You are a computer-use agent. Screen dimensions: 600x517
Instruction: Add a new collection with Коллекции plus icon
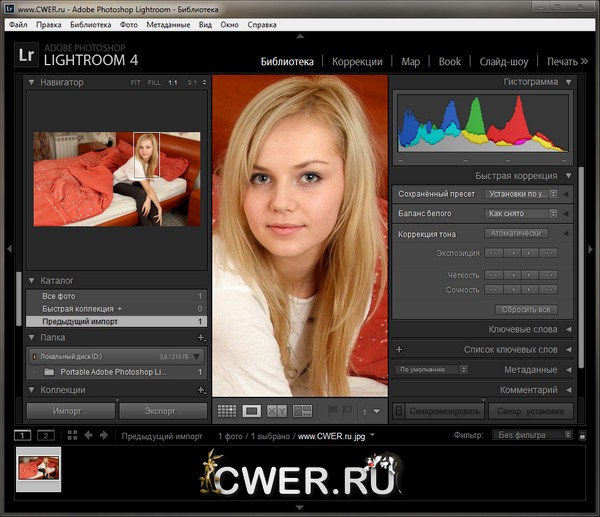(x=201, y=390)
